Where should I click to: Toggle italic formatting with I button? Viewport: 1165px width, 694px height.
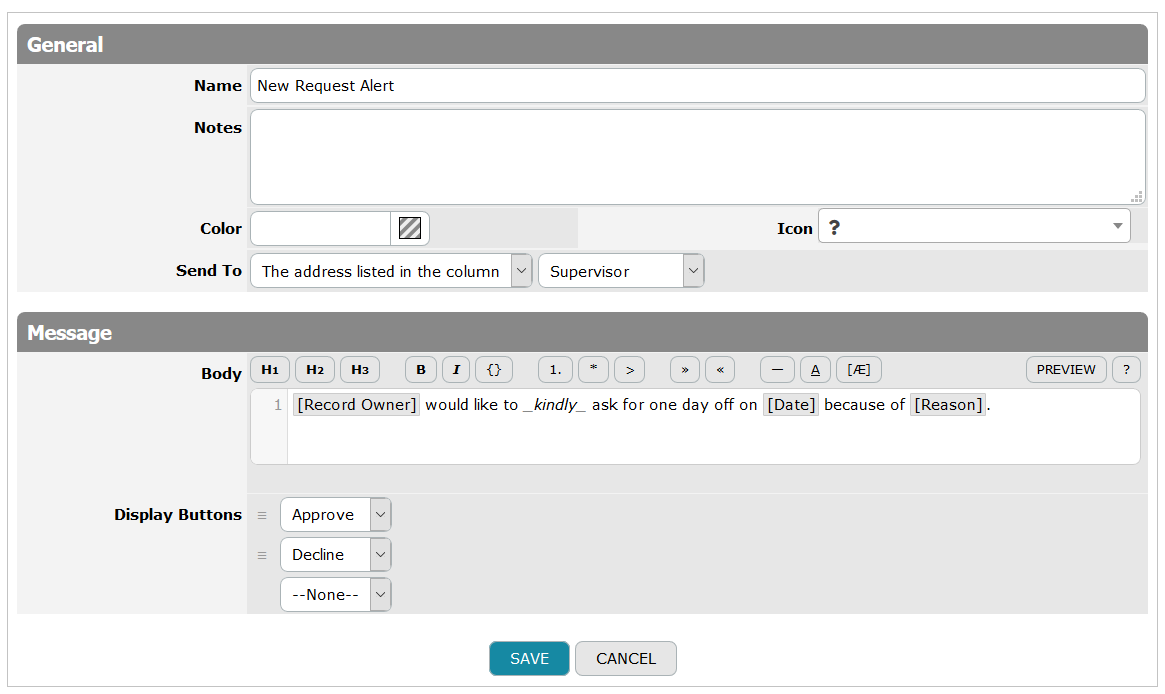[456, 370]
